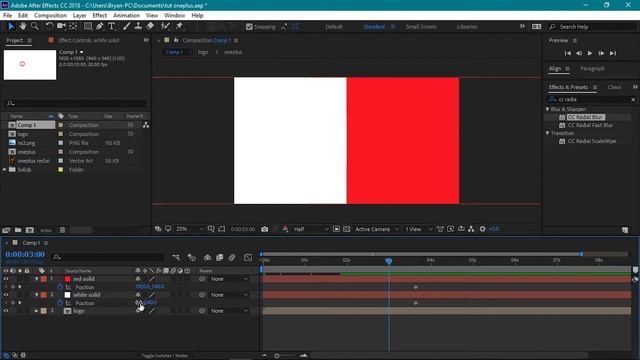This screenshot has height=360, width=640.
Task: Select the Clone Stamp tool
Action: 138,26
